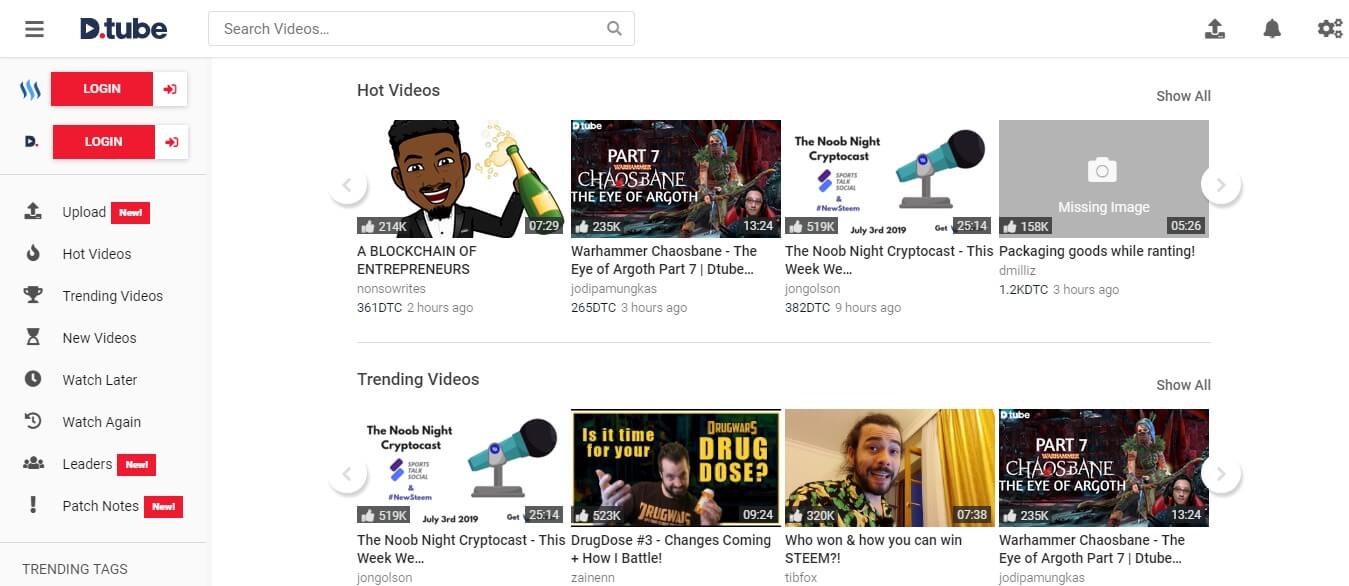This screenshot has width=1349, height=586.
Task: Click the 214K likes badge
Action: [x=384, y=226]
